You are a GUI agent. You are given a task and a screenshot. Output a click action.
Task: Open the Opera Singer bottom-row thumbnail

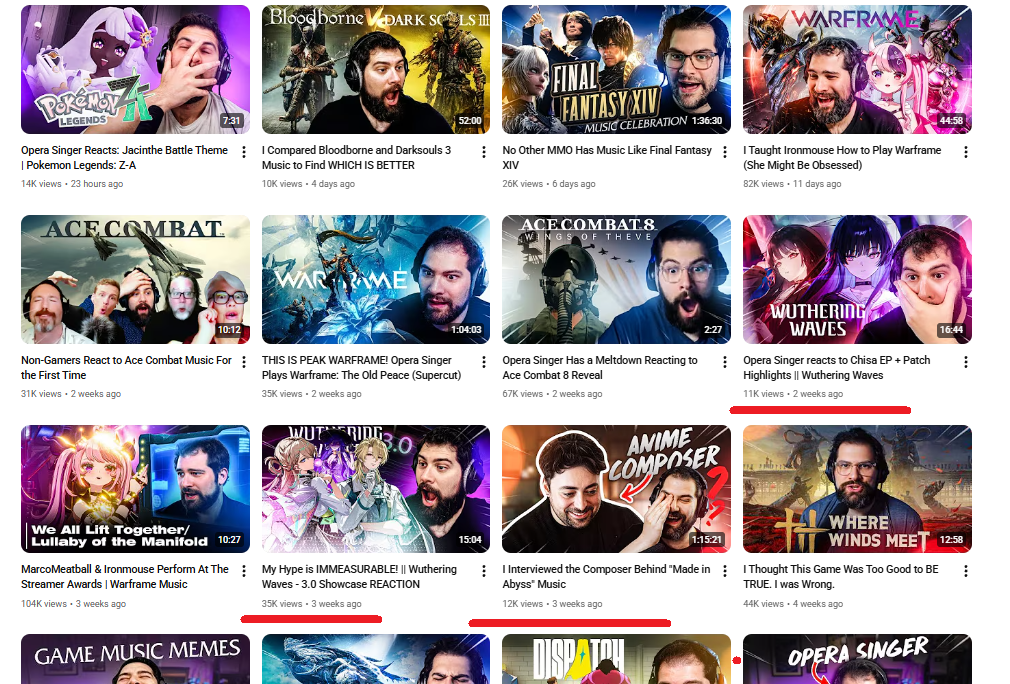coord(857,659)
